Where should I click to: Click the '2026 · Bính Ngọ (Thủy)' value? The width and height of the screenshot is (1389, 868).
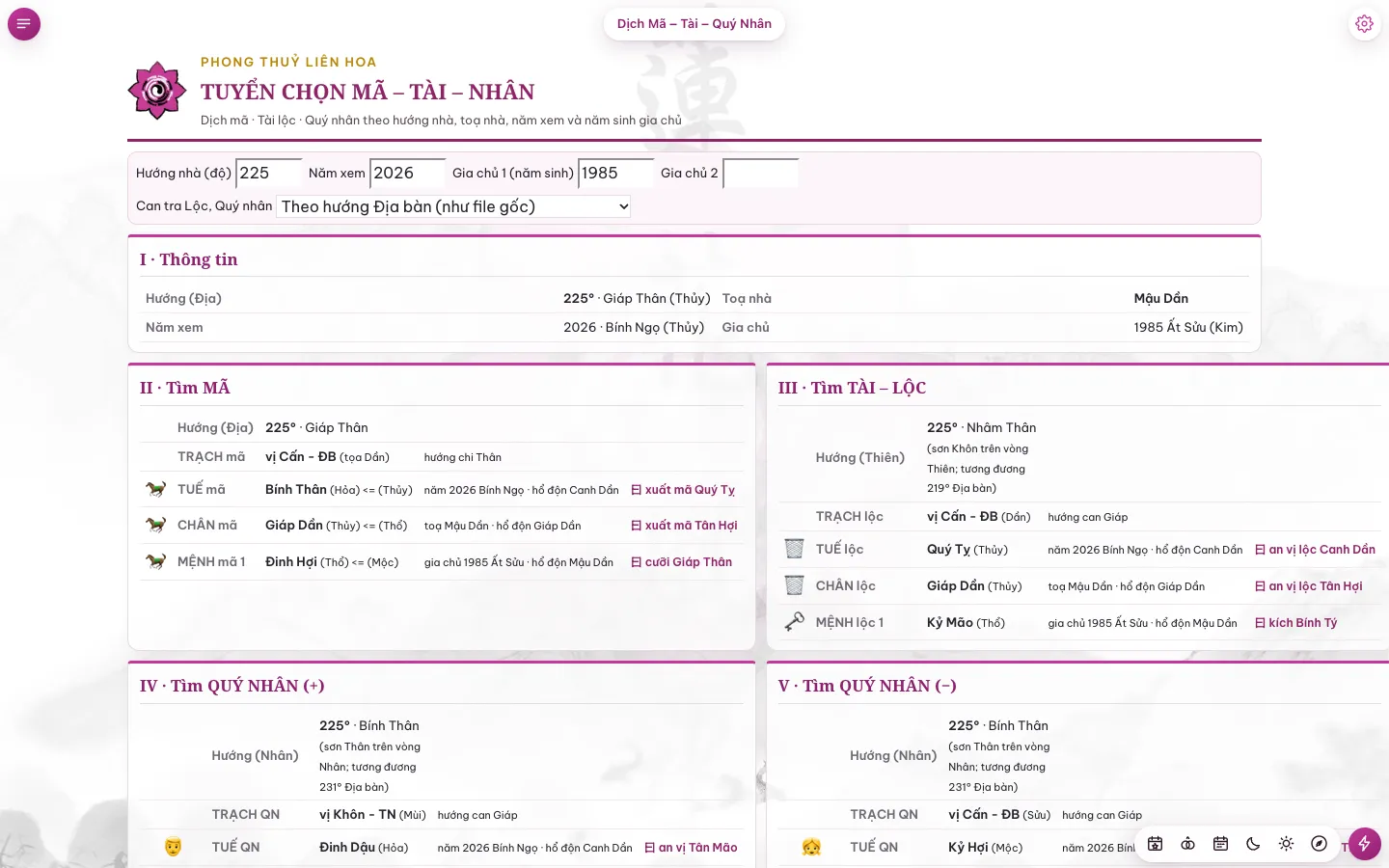click(634, 328)
